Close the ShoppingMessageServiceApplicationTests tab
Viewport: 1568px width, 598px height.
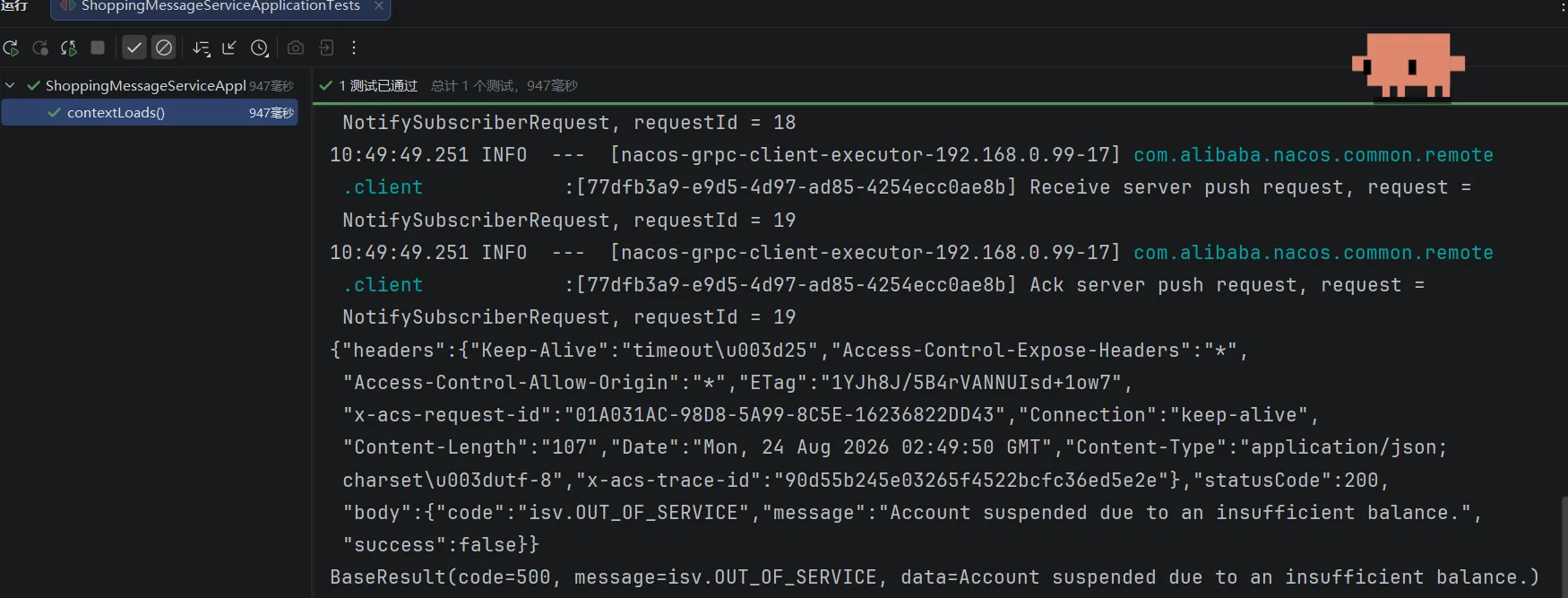pyautogui.click(x=379, y=5)
